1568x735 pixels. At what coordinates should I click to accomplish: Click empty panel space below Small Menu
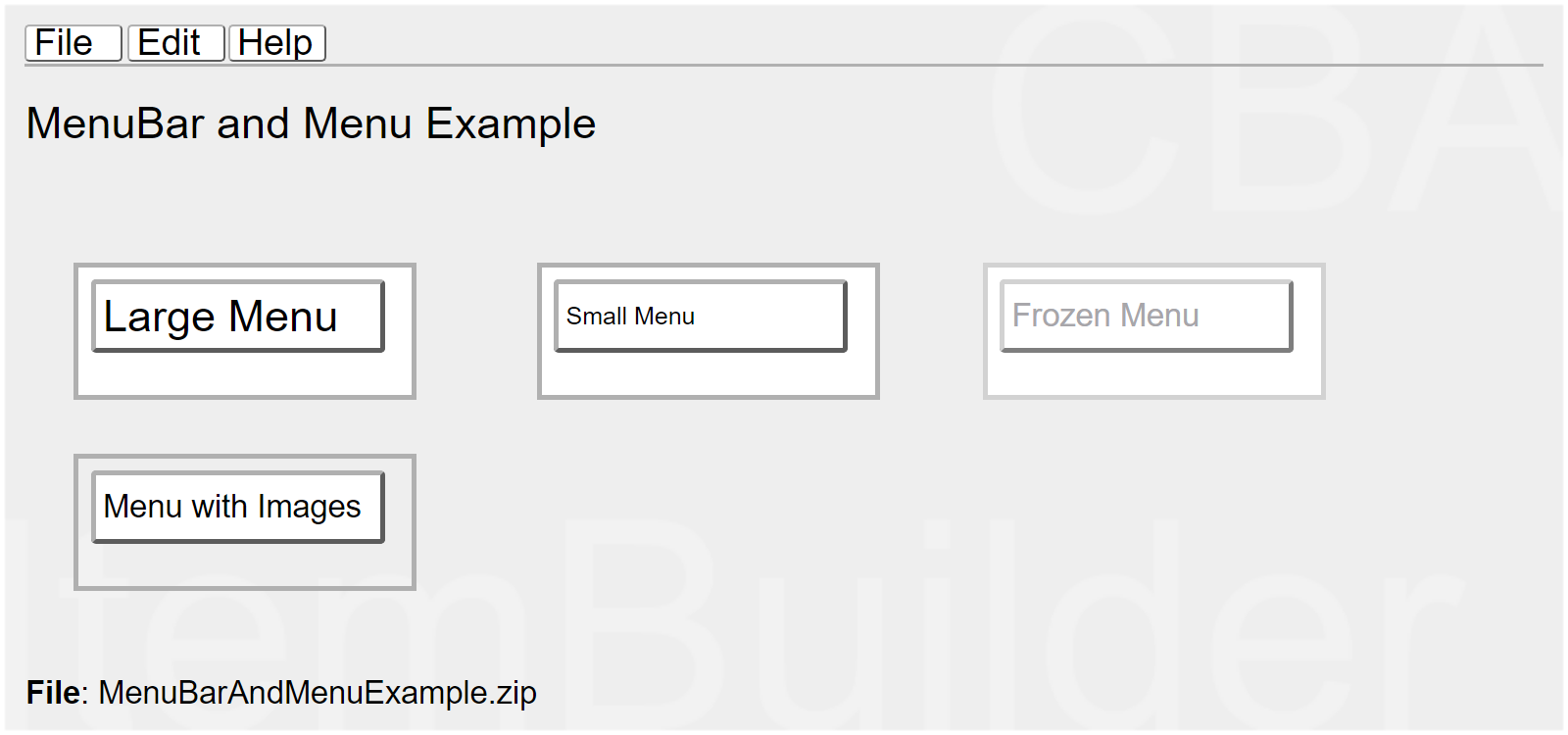[x=708, y=374]
